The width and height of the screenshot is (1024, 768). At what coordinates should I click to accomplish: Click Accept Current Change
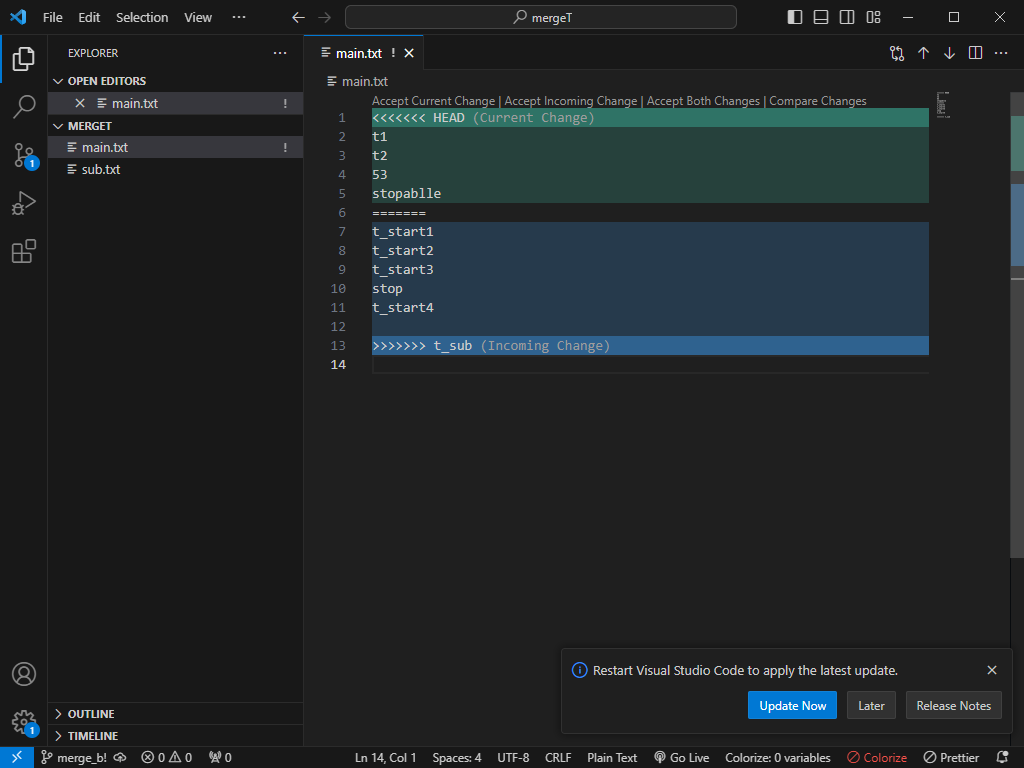point(434,101)
